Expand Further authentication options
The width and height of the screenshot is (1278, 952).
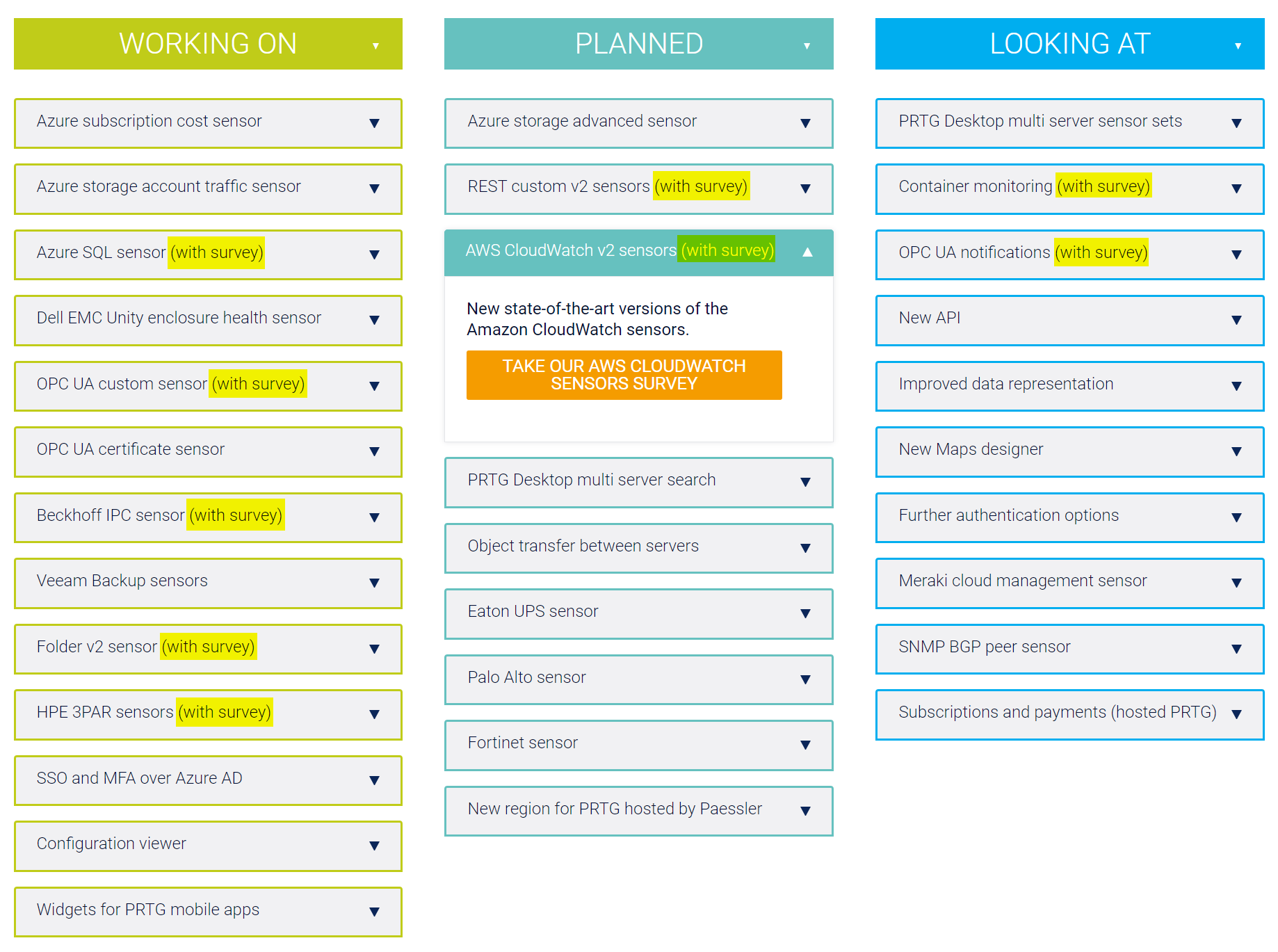click(x=1236, y=518)
